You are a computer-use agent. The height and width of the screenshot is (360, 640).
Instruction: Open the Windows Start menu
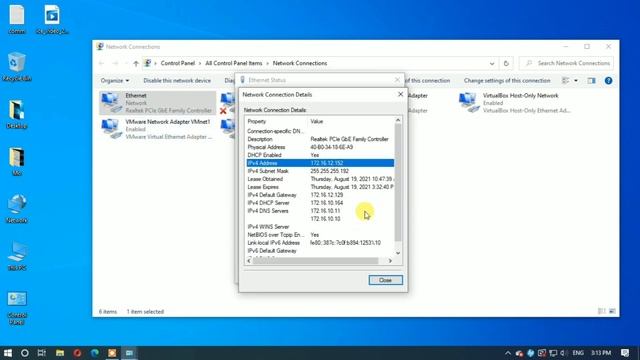click(x=7, y=353)
